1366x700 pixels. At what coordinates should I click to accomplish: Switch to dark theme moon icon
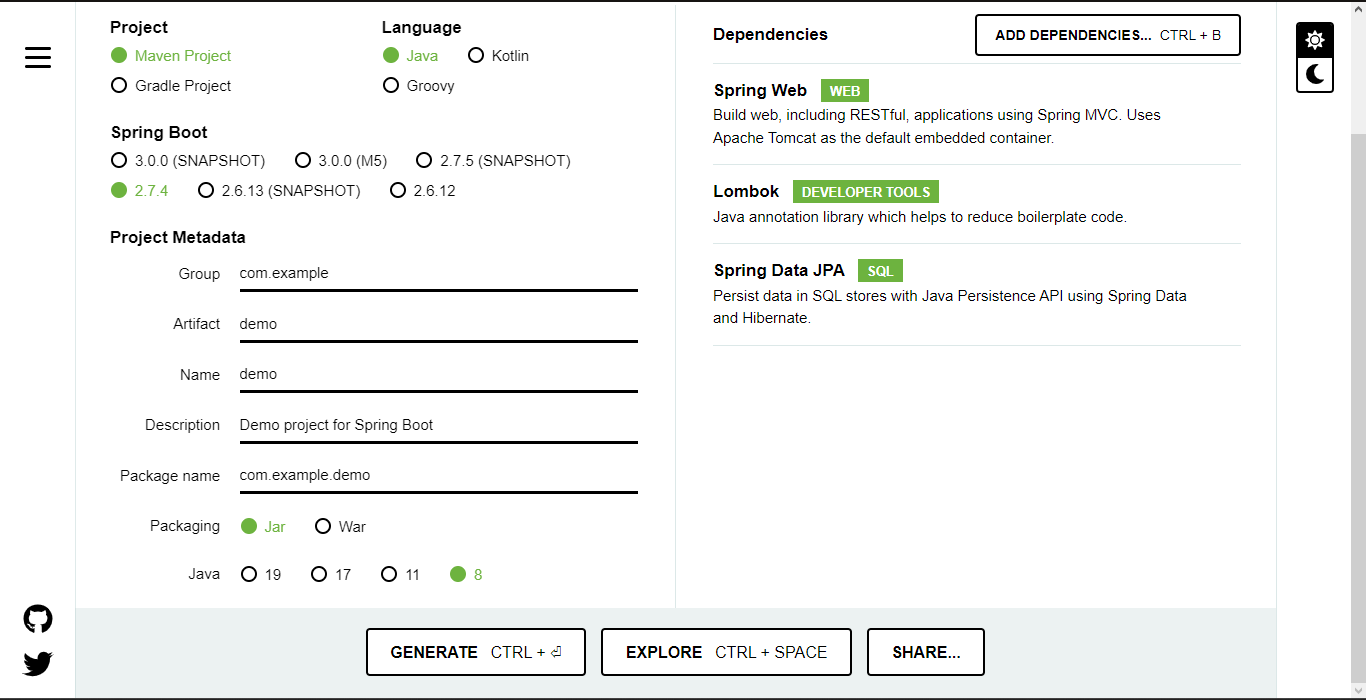tap(1315, 74)
